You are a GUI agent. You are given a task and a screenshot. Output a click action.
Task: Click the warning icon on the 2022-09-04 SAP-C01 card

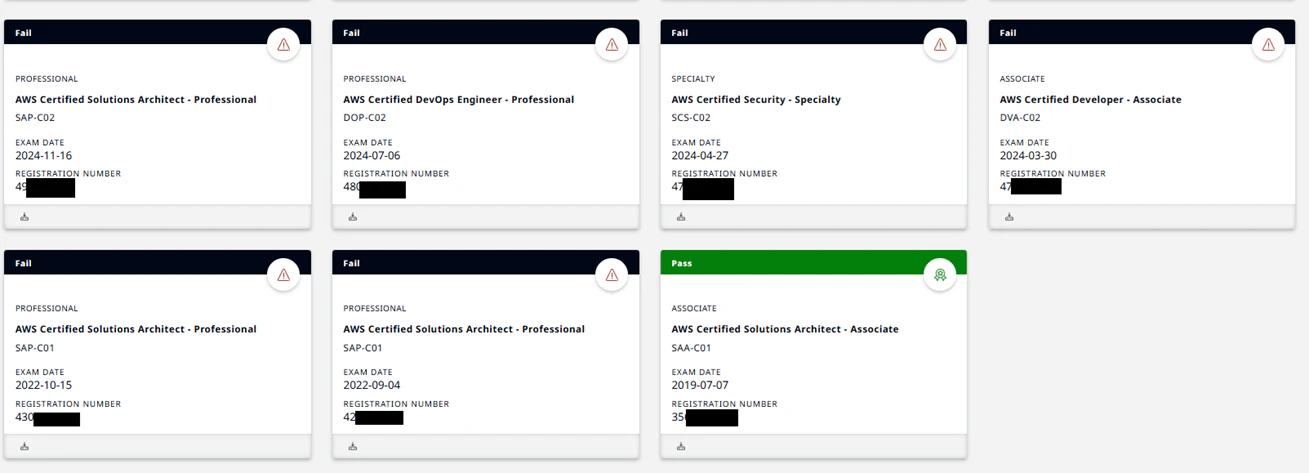(612, 275)
